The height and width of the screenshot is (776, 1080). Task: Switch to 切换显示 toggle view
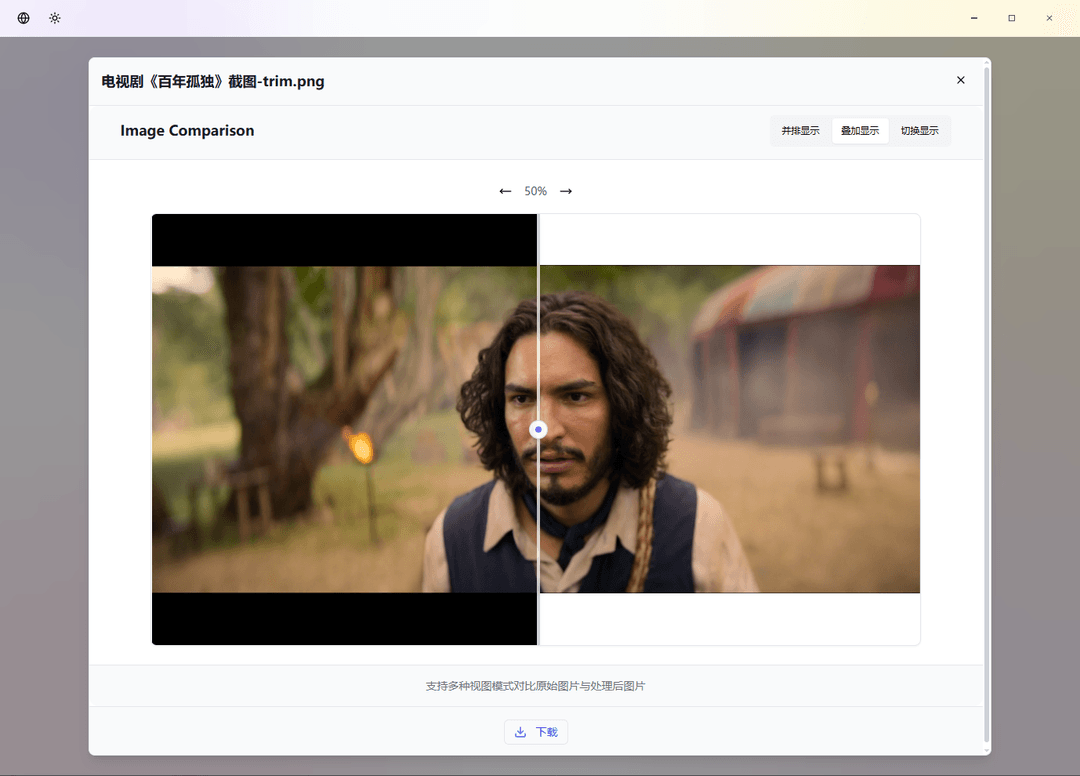(919, 131)
